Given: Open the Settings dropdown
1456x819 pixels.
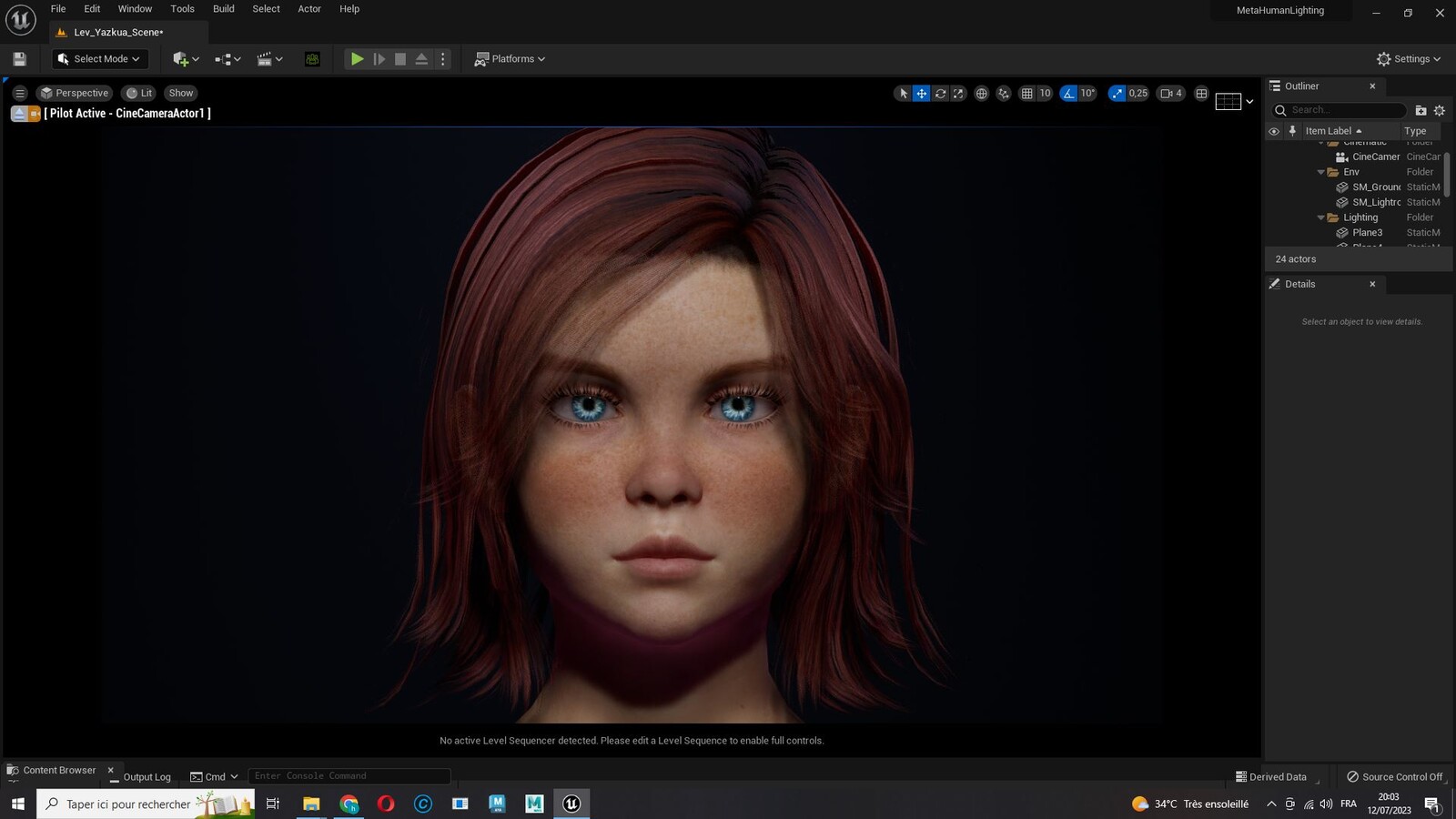Looking at the screenshot, I should pyautogui.click(x=1409, y=59).
